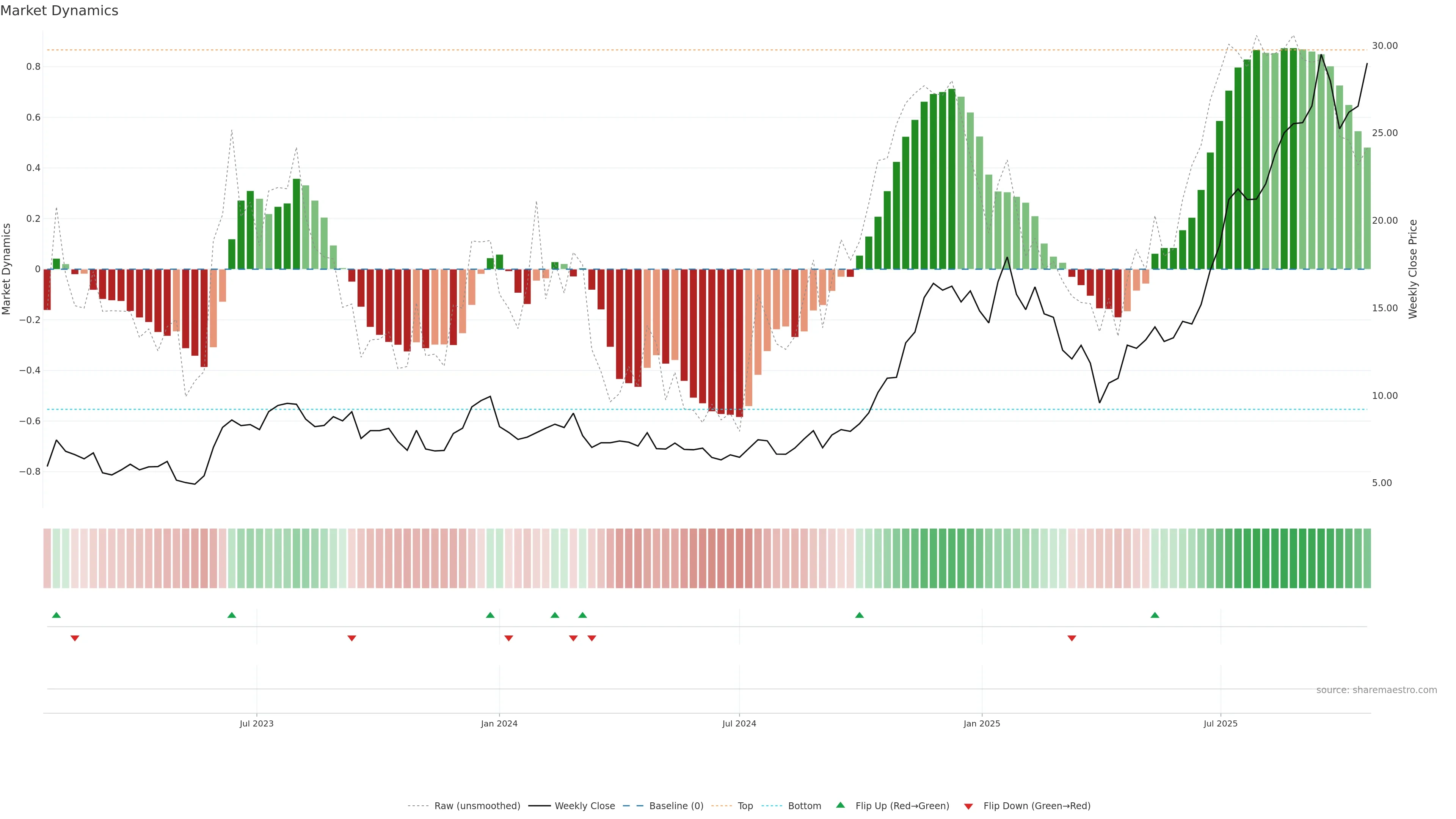This screenshot has width=1456, height=819.
Task: Click the Jan 2025 x-axis label
Action: (982, 723)
